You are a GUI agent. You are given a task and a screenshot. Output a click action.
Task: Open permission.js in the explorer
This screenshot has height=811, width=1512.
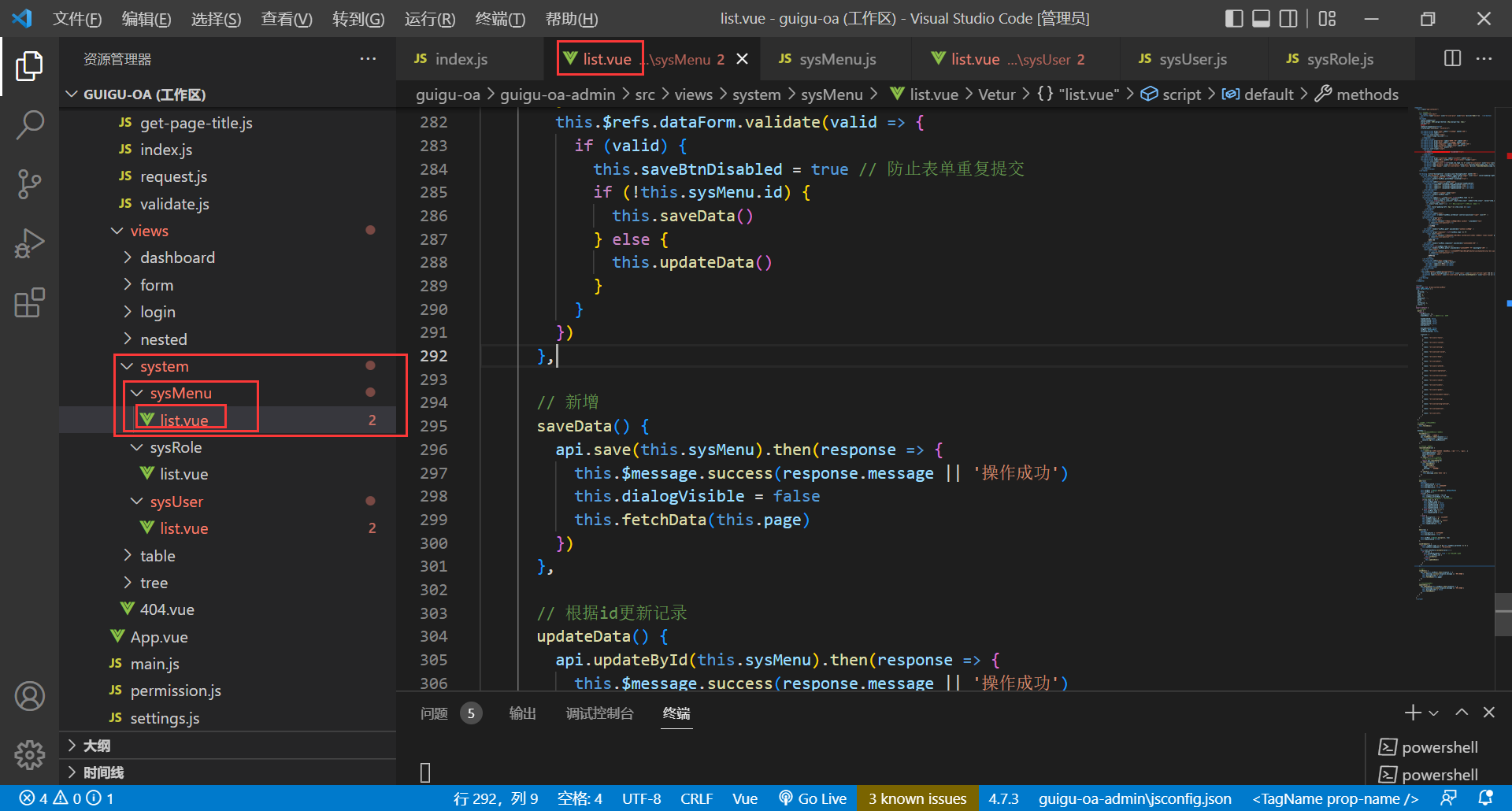tap(176, 691)
